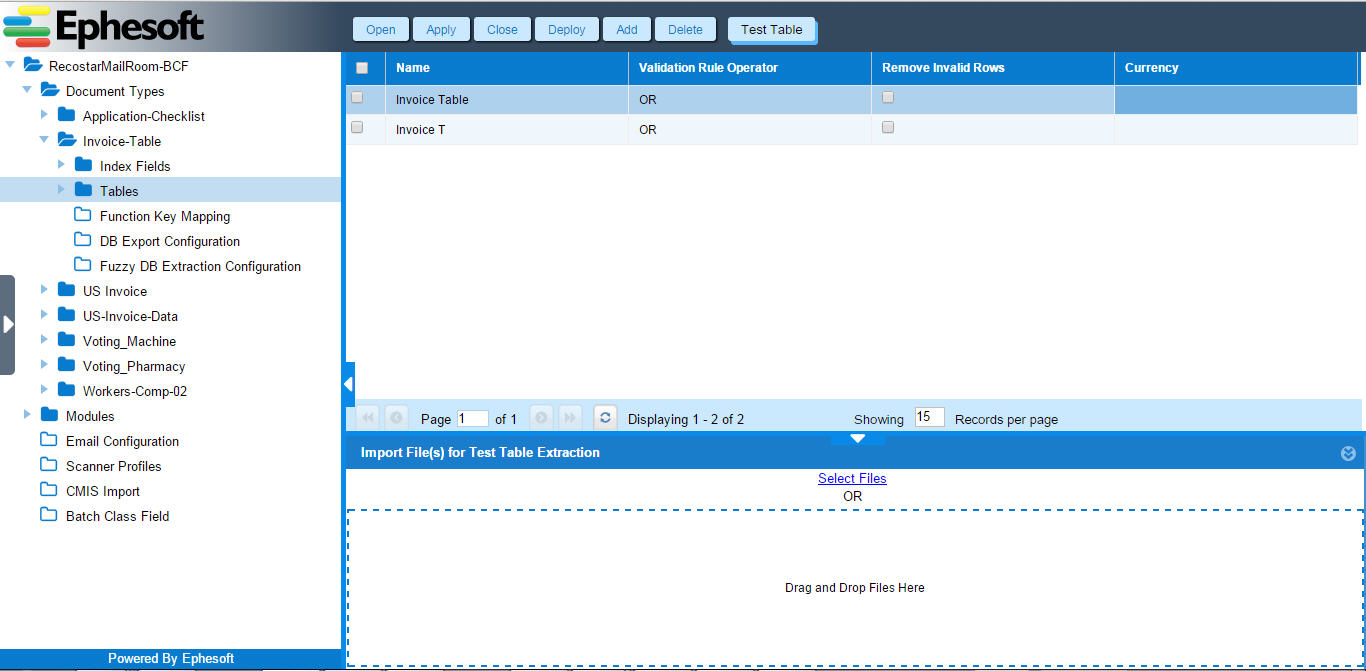Screen dimensions: 1366x671
Task: Click the Voting_Pharmacy folder icon
Action: pyautogui.click(x=67, y=366)
